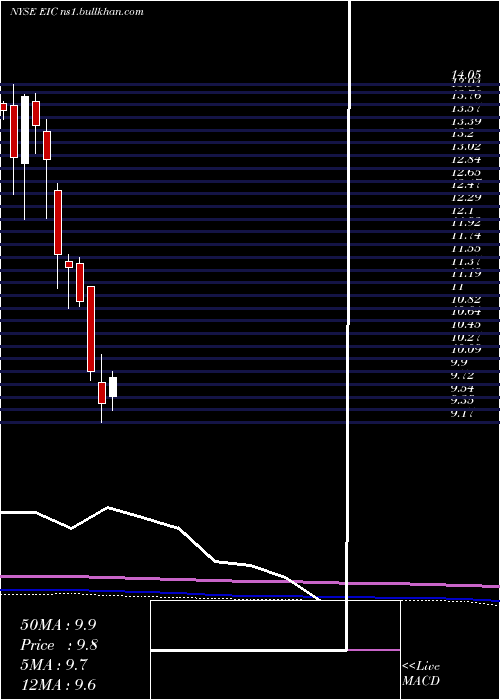Click the 14.05 price axis label

[466, 74]
